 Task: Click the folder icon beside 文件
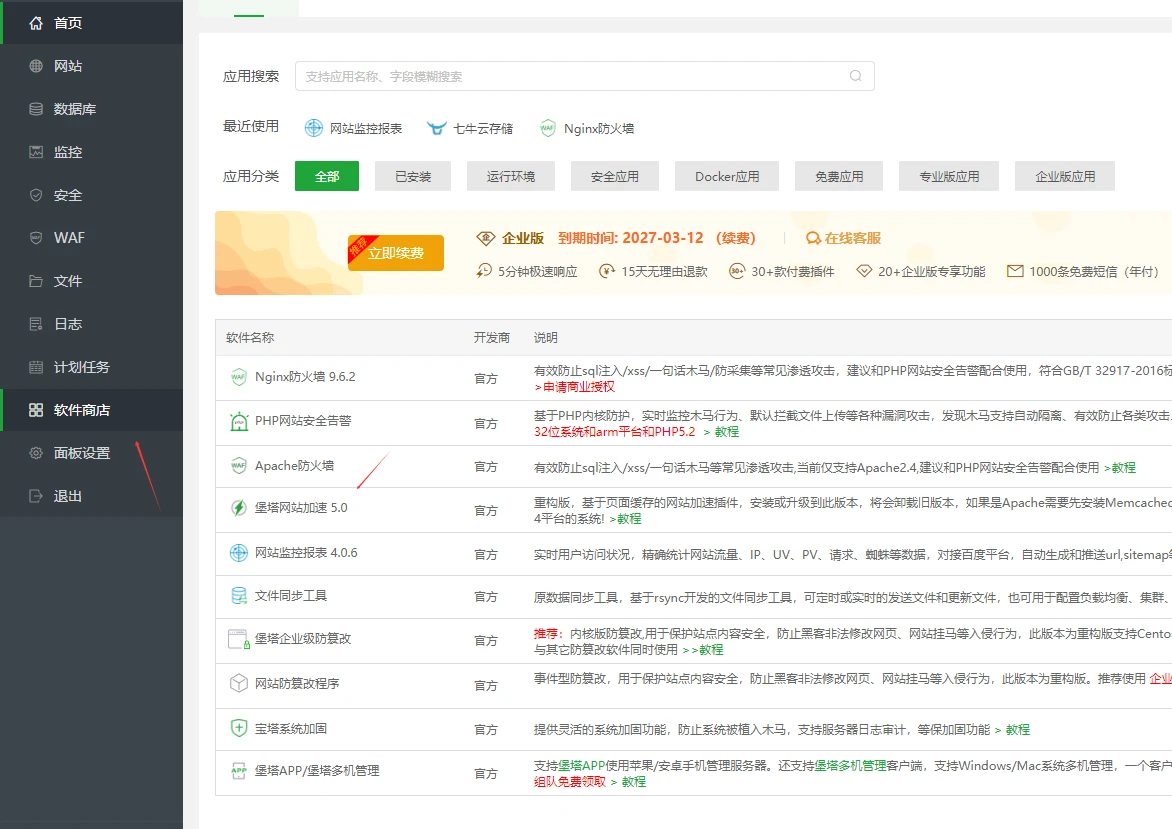35,281
